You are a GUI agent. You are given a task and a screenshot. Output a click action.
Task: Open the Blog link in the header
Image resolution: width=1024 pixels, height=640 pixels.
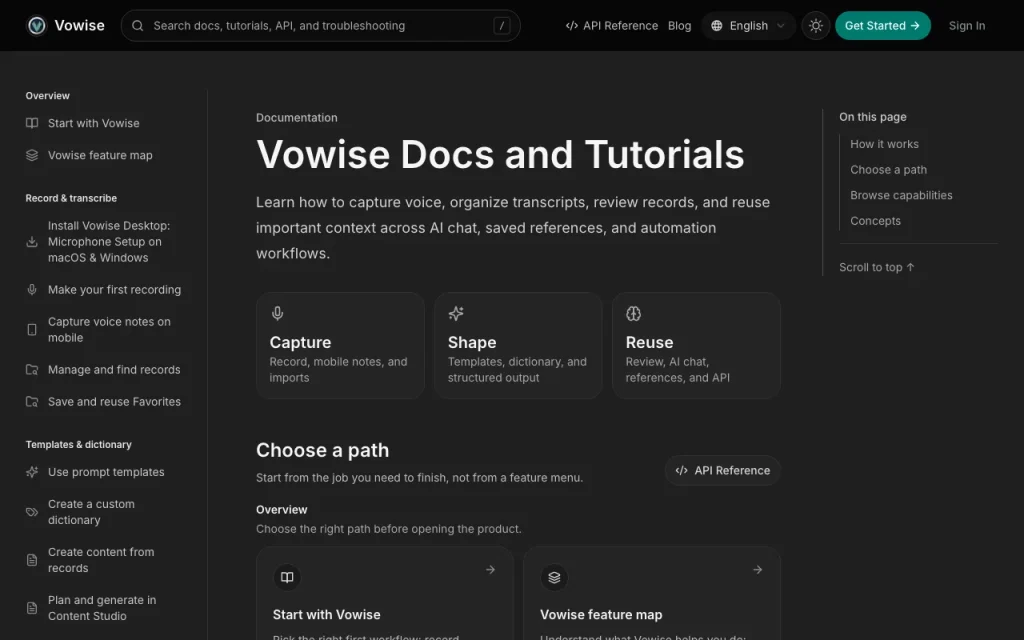click(x=679, y=25)
